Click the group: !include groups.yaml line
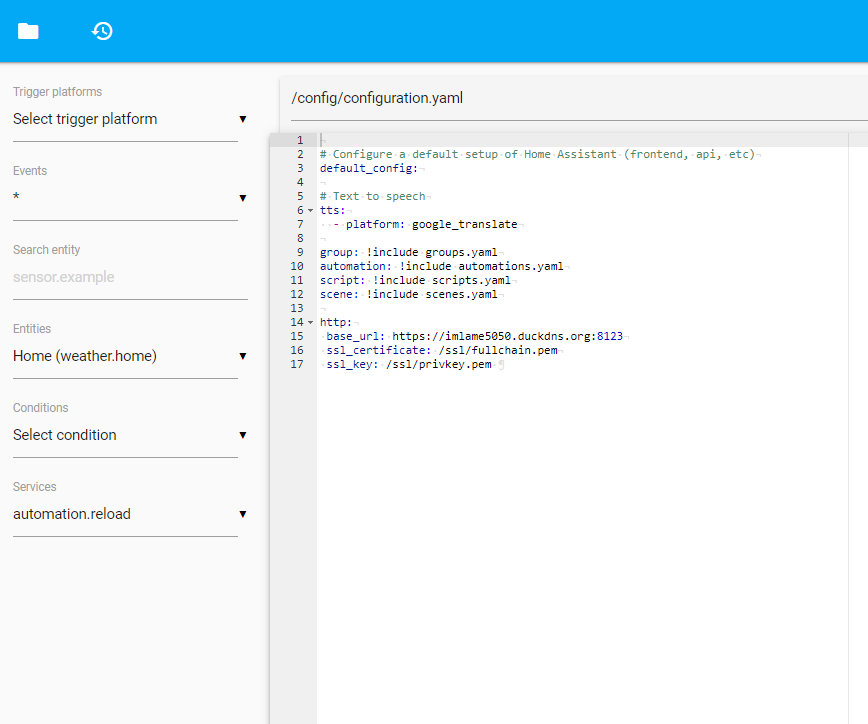This screenshot has height=724, width=868. [x=409, y=252]
